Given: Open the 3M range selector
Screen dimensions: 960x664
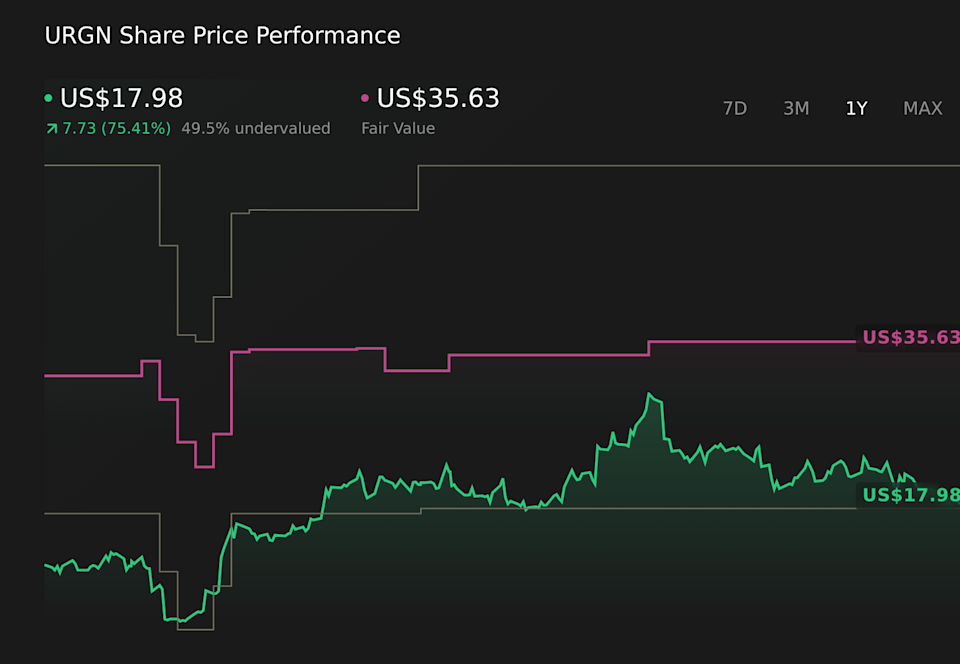Looking at the screenshot, I should (x=796, y=108).
